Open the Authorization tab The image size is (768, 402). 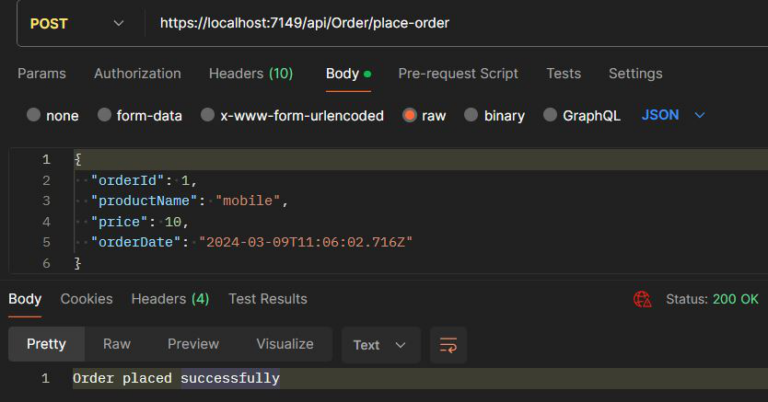pos(137,73)
